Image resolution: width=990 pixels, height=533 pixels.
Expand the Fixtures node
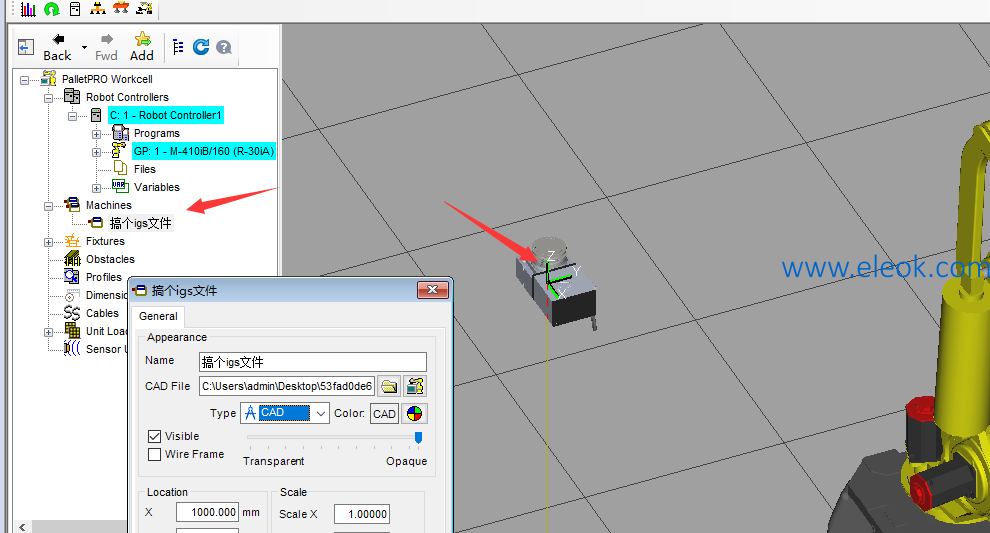tap(48, 243)
